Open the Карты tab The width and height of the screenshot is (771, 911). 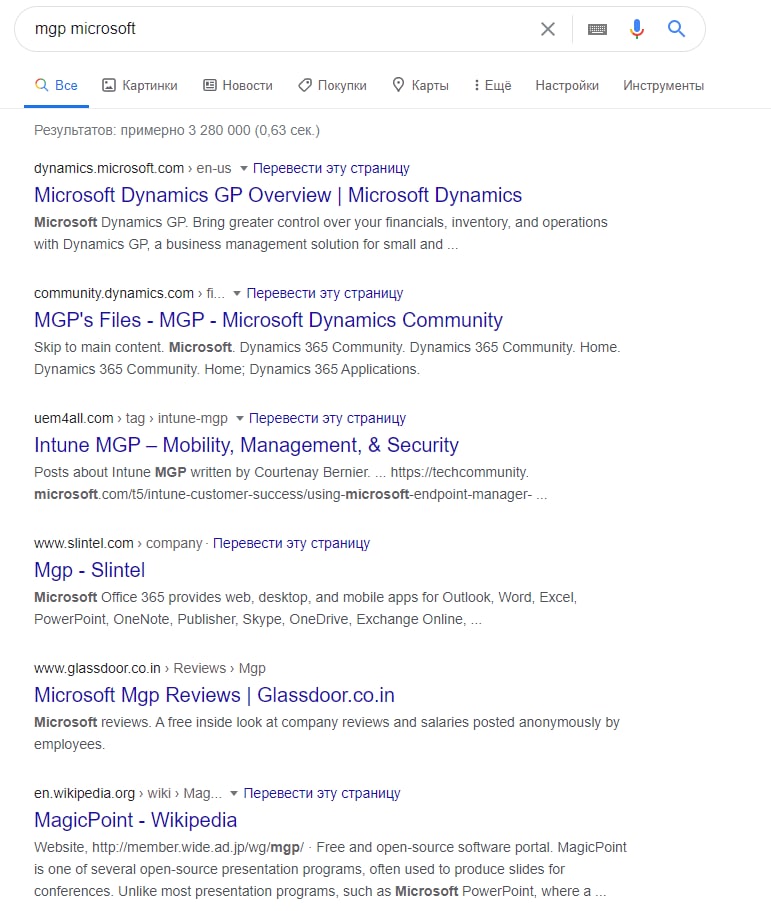point(421,85)
